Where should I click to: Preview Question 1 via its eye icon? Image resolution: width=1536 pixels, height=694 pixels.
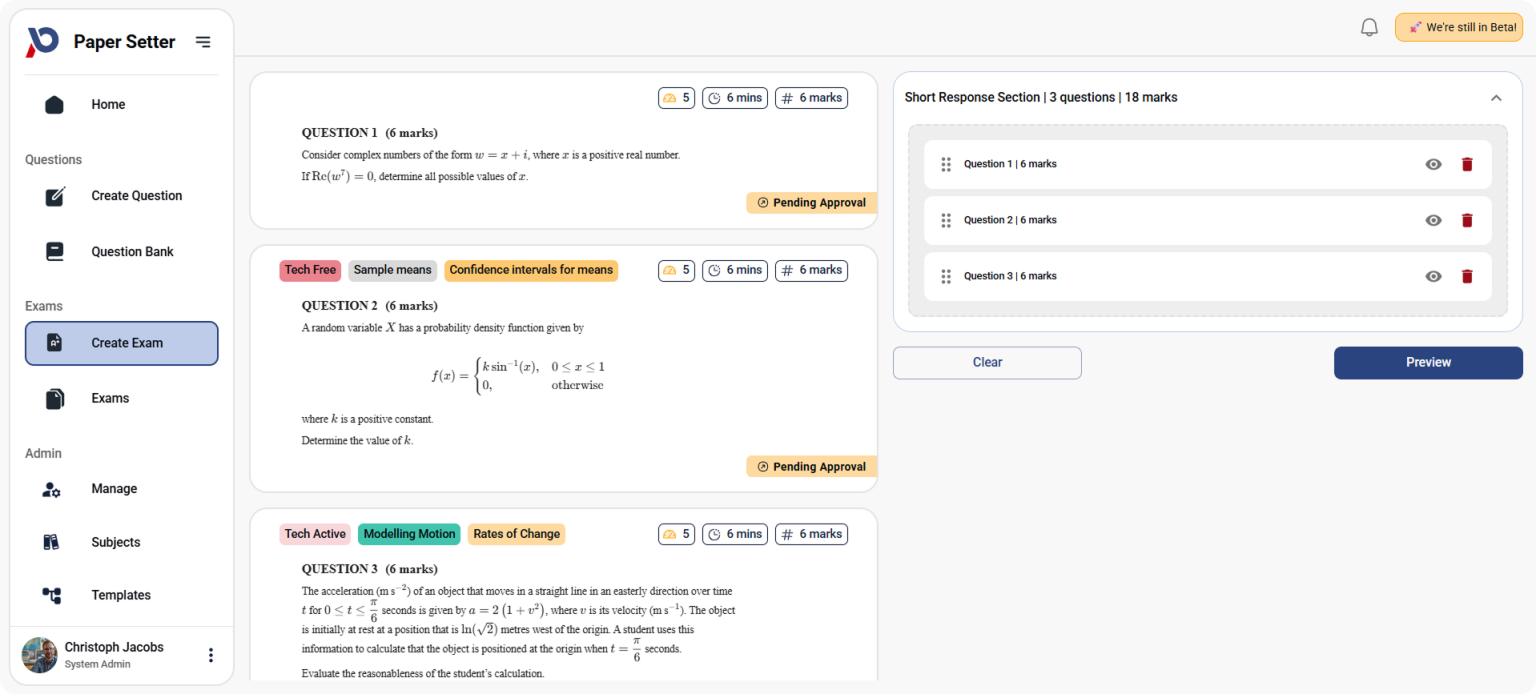1433,163
